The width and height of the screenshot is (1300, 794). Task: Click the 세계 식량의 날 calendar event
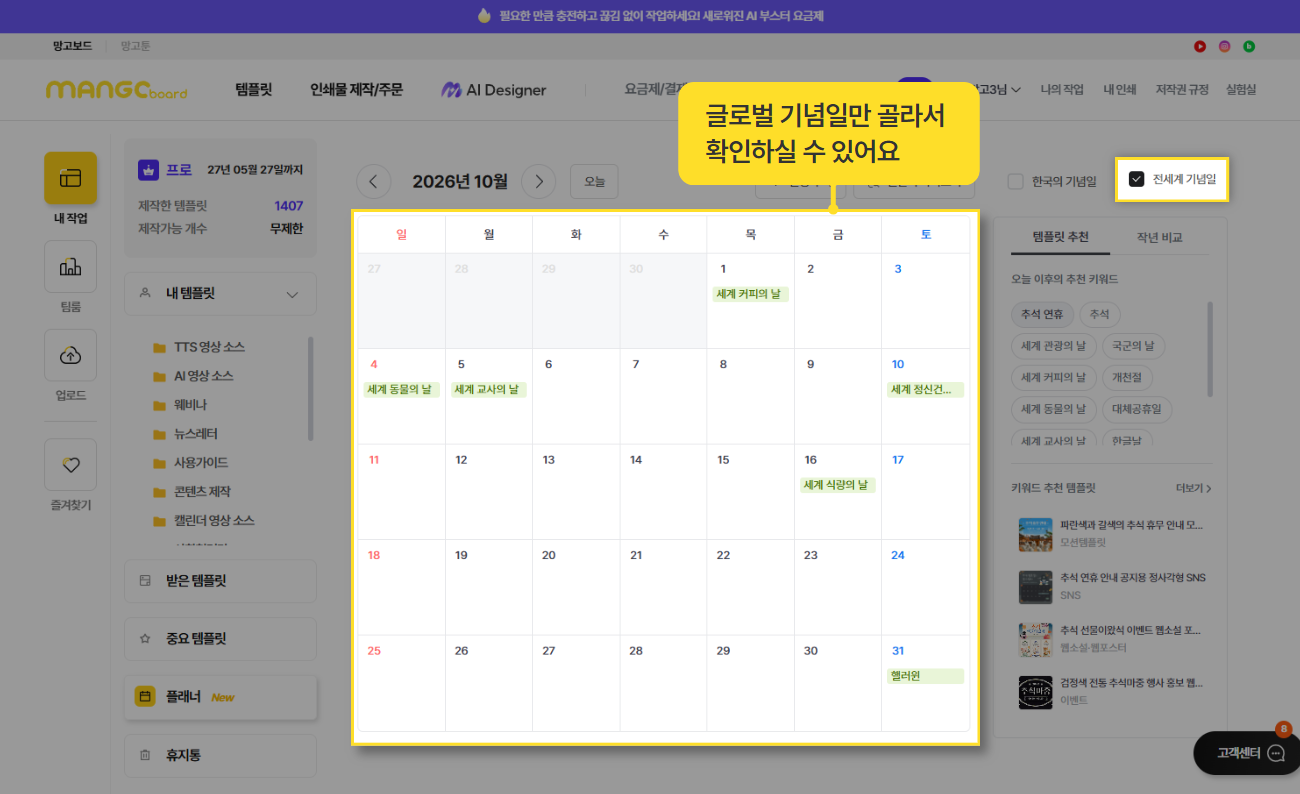click(x=837, y=485)
